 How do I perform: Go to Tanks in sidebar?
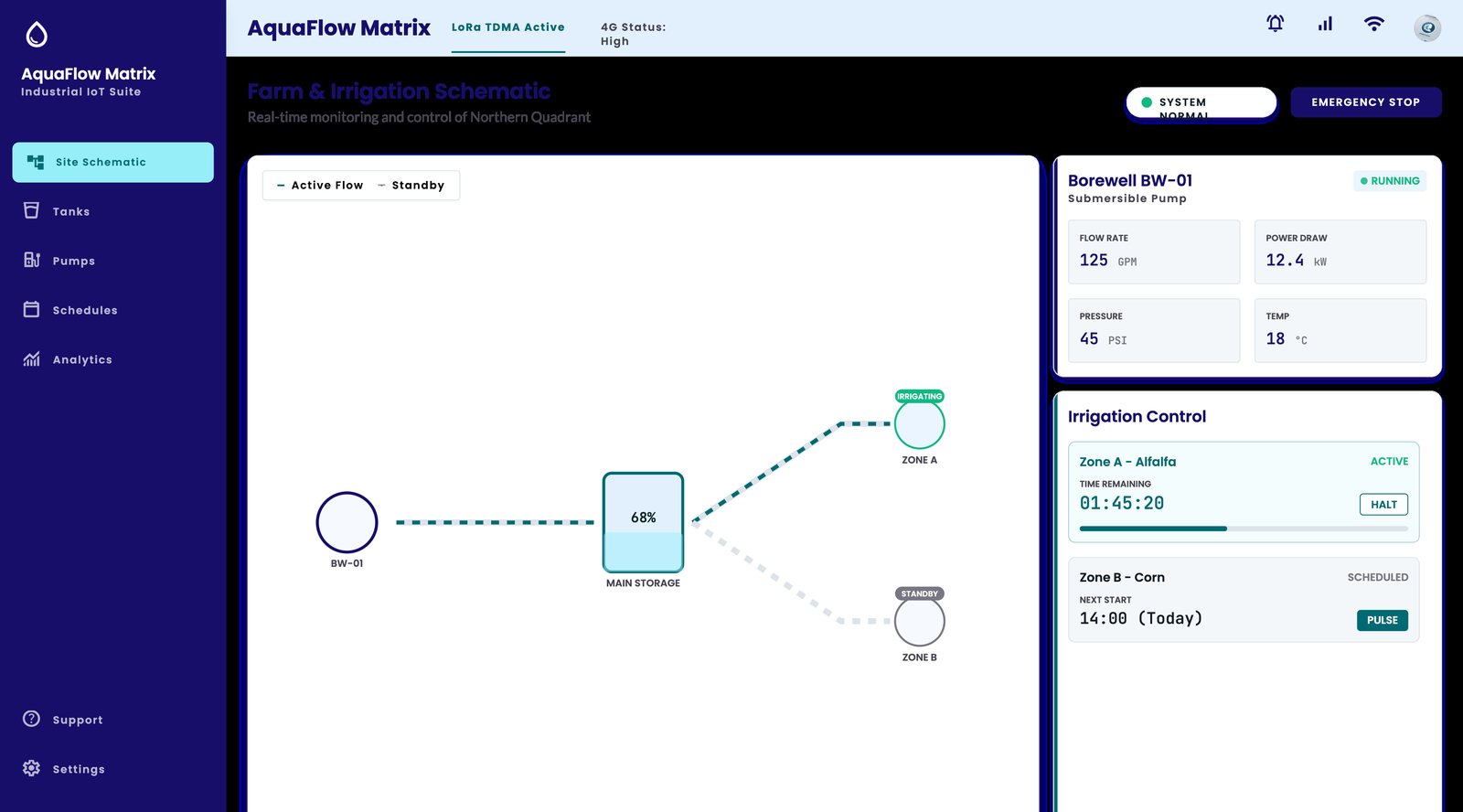pos(113,211)
